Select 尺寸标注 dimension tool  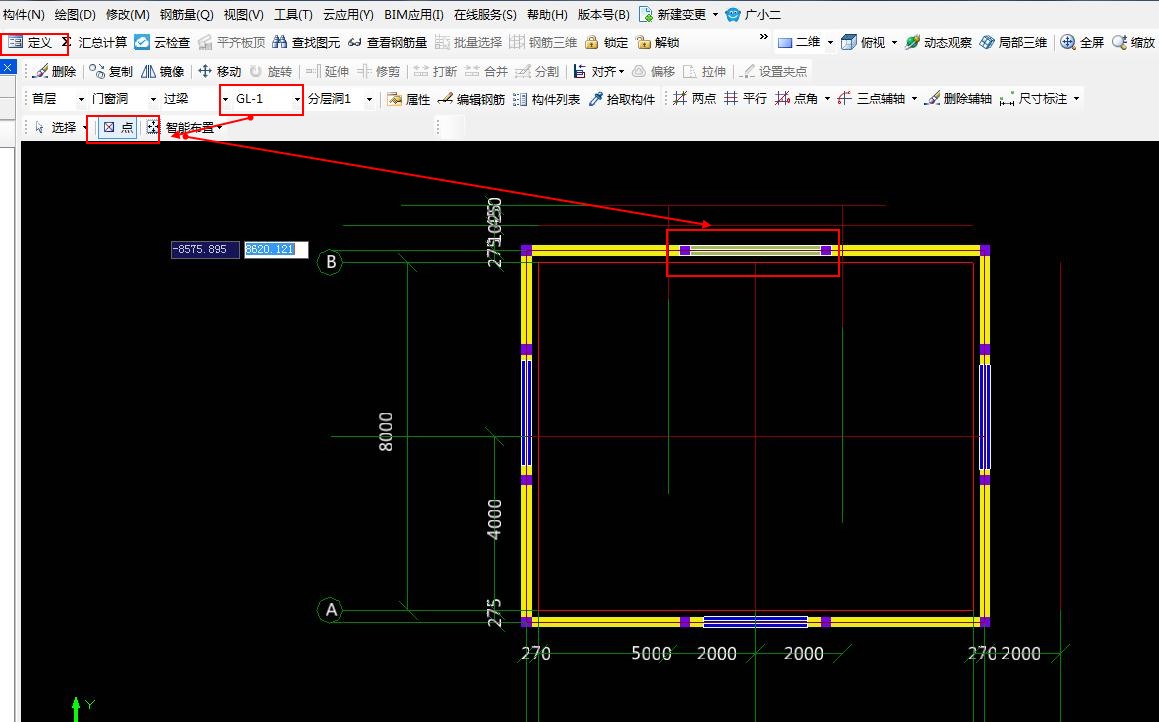(x=1033, y=99)
